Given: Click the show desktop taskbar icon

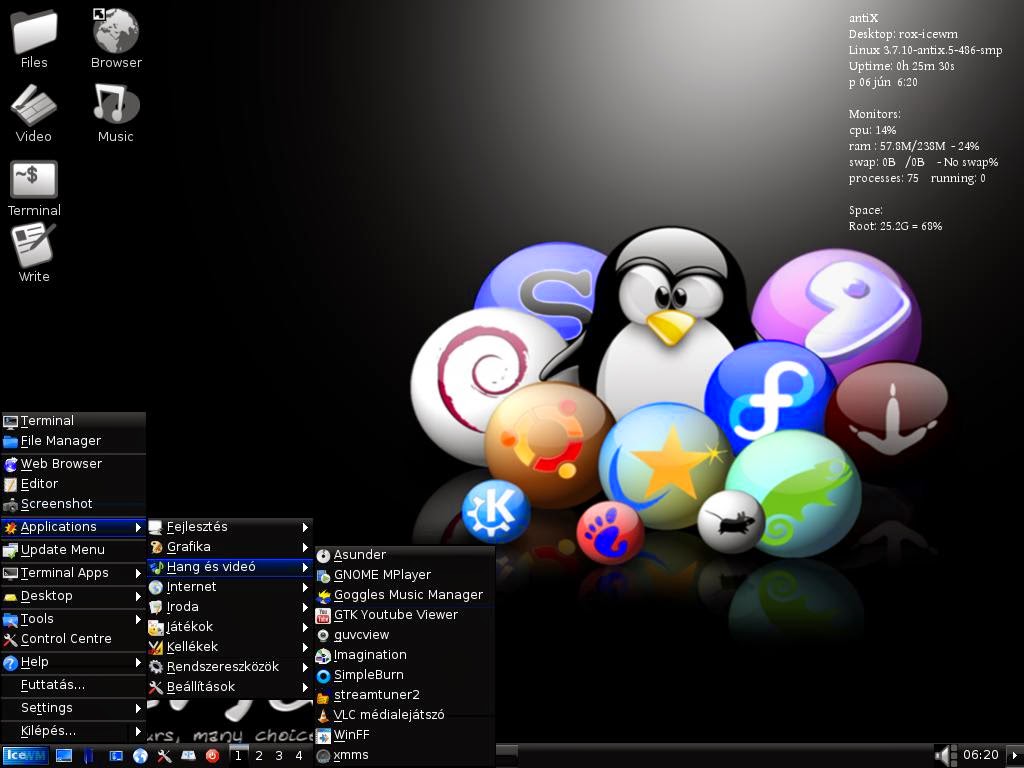Looking at the screenshot, I should (64, 756).
